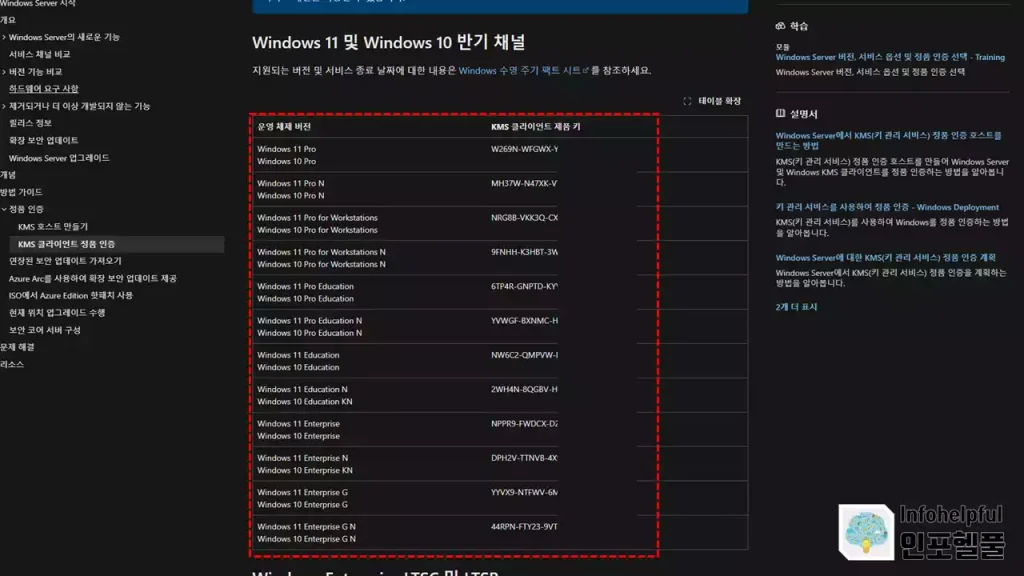Open the 'Windows Server 버전, 서비스 옵션' Training link
Screen dimensions: 1024x576
890,57
